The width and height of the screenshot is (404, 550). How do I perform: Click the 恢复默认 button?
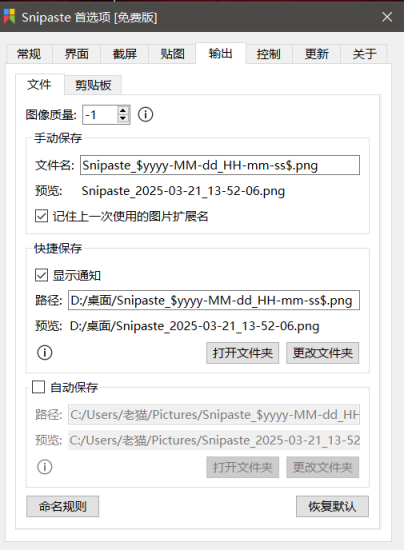point(332,506)
